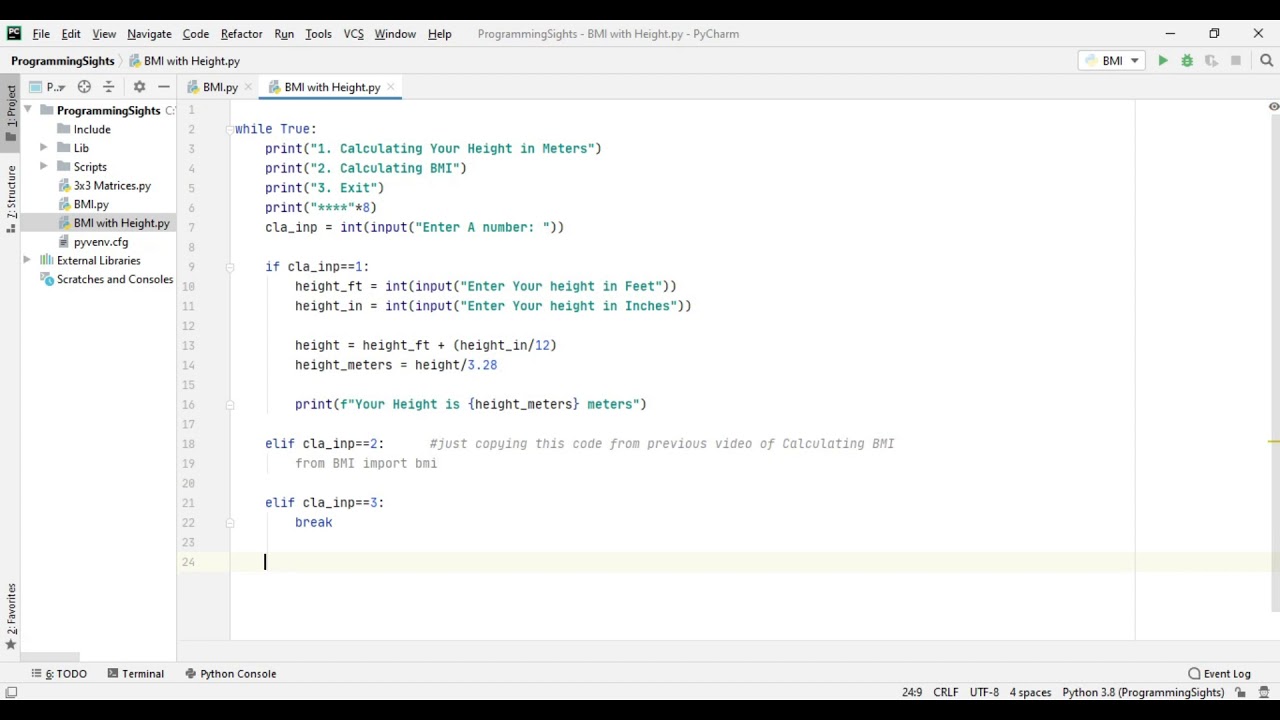Viewport: 1280px width, 720px height.
Task: Hide the project tool window
Action: [164, 87]
